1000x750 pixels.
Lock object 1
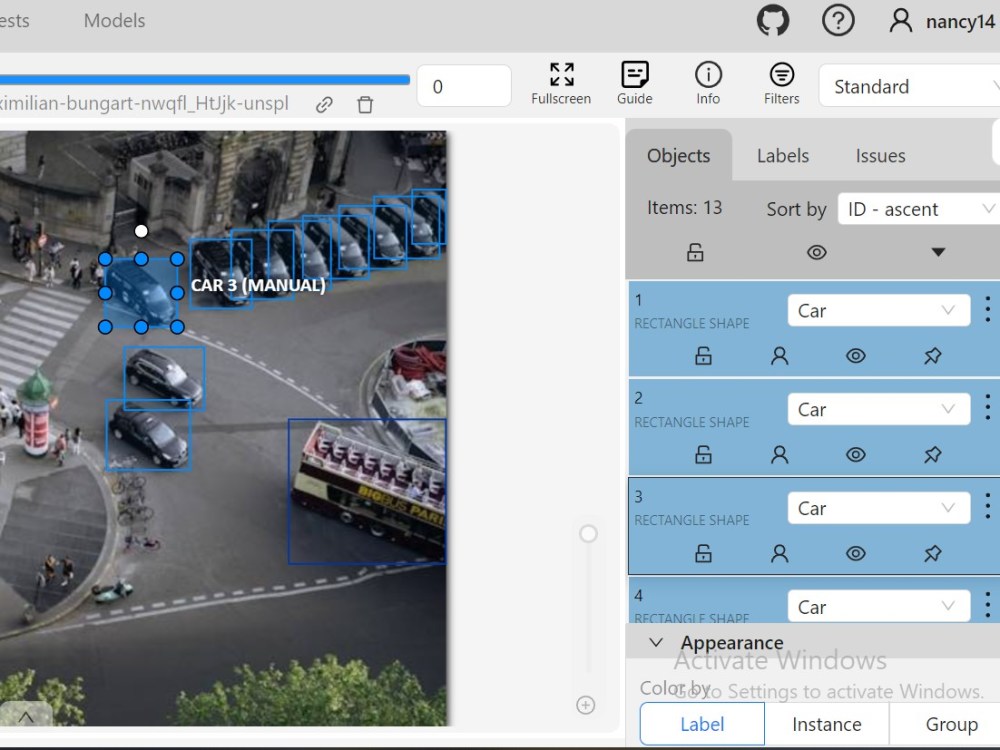703,356
